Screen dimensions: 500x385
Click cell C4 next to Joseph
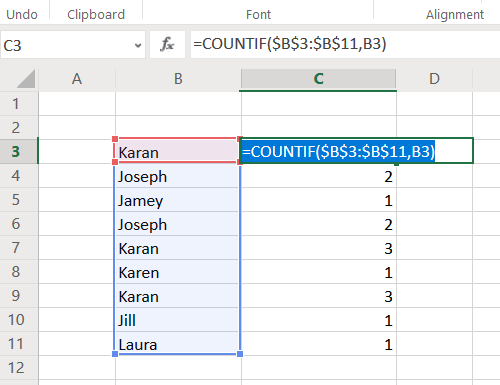(x=319, y=176)
